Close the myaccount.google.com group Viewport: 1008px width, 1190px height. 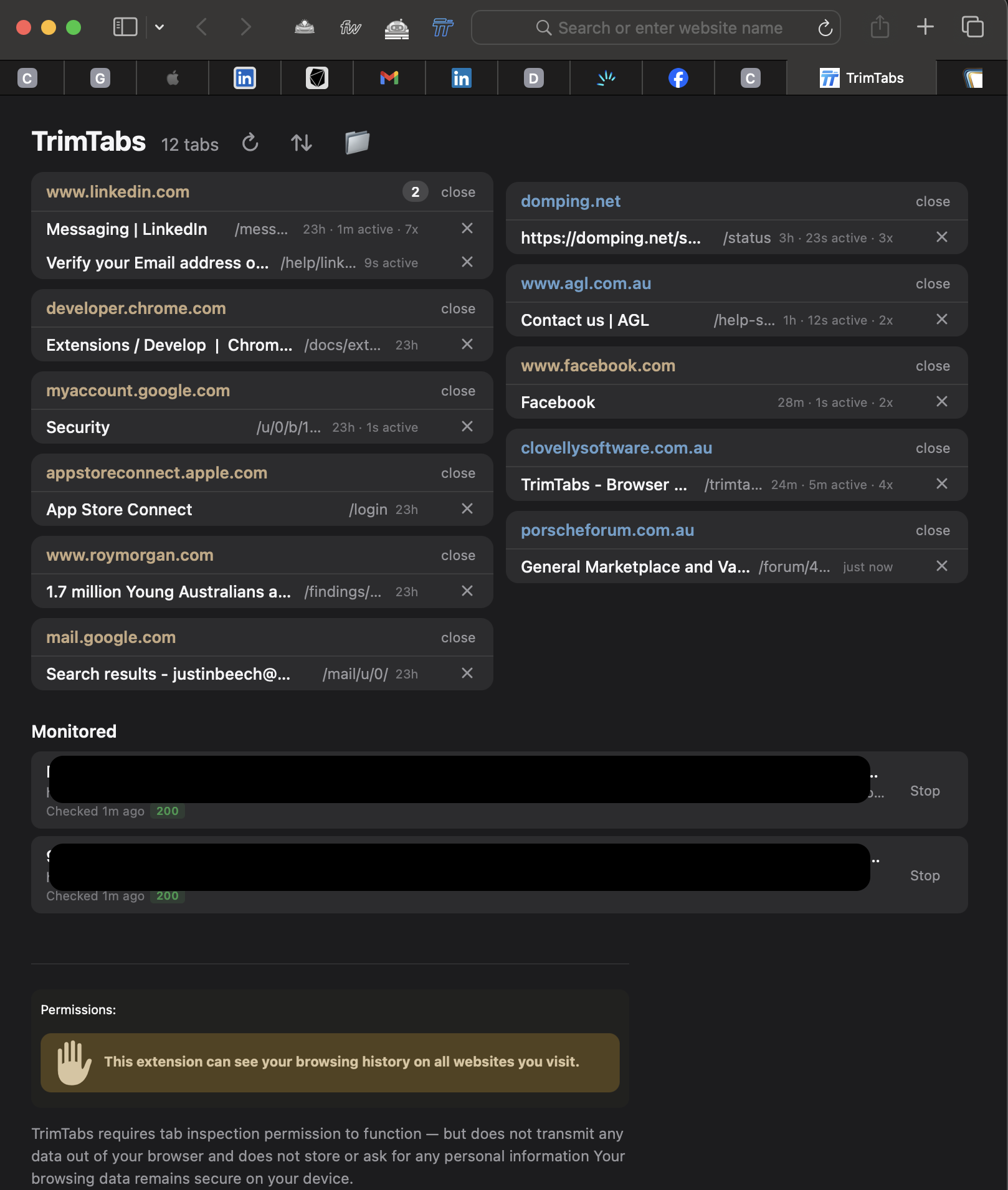[x=458, y=391]
